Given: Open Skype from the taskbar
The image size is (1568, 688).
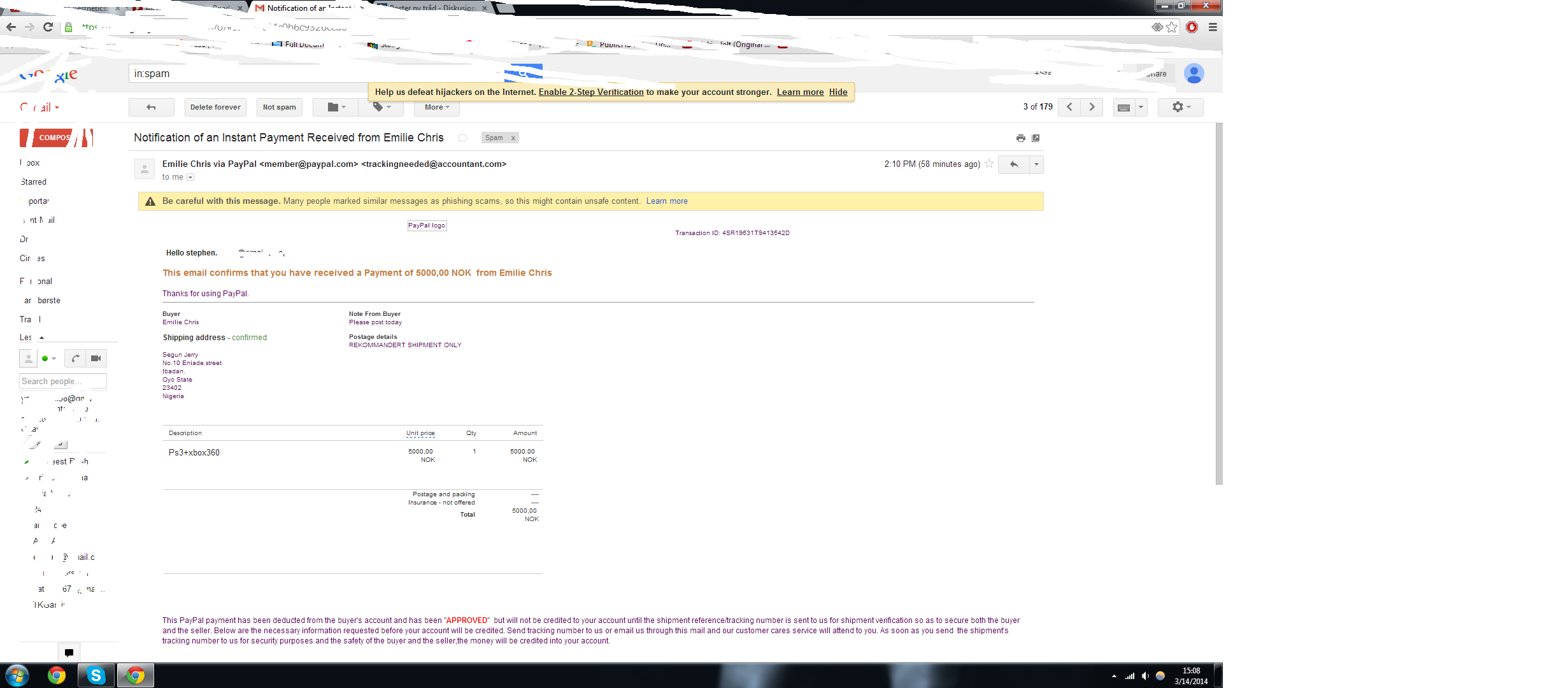Looking at the screenshot, I should (96, 675).
